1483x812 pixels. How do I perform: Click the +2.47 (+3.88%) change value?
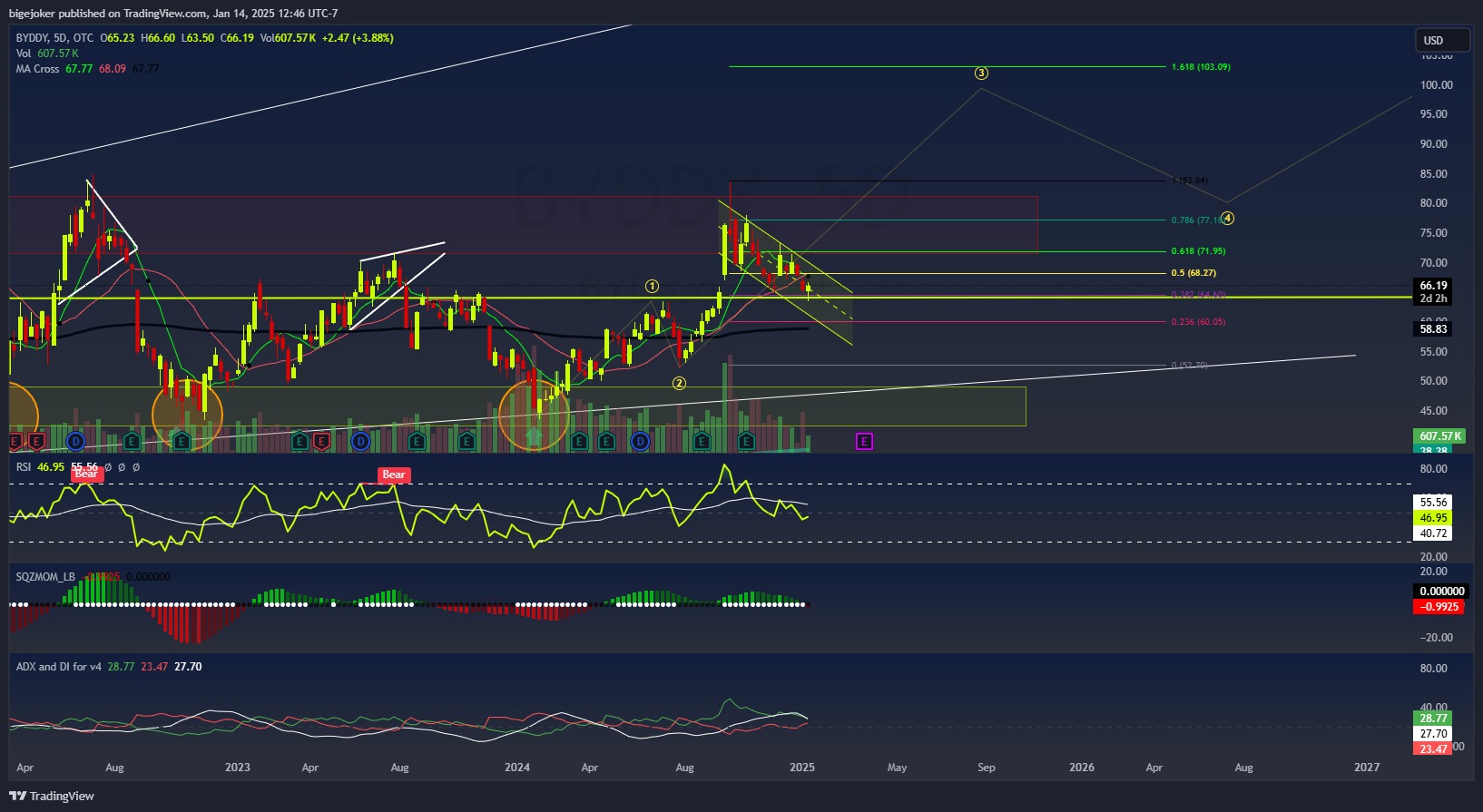[358, 38]
